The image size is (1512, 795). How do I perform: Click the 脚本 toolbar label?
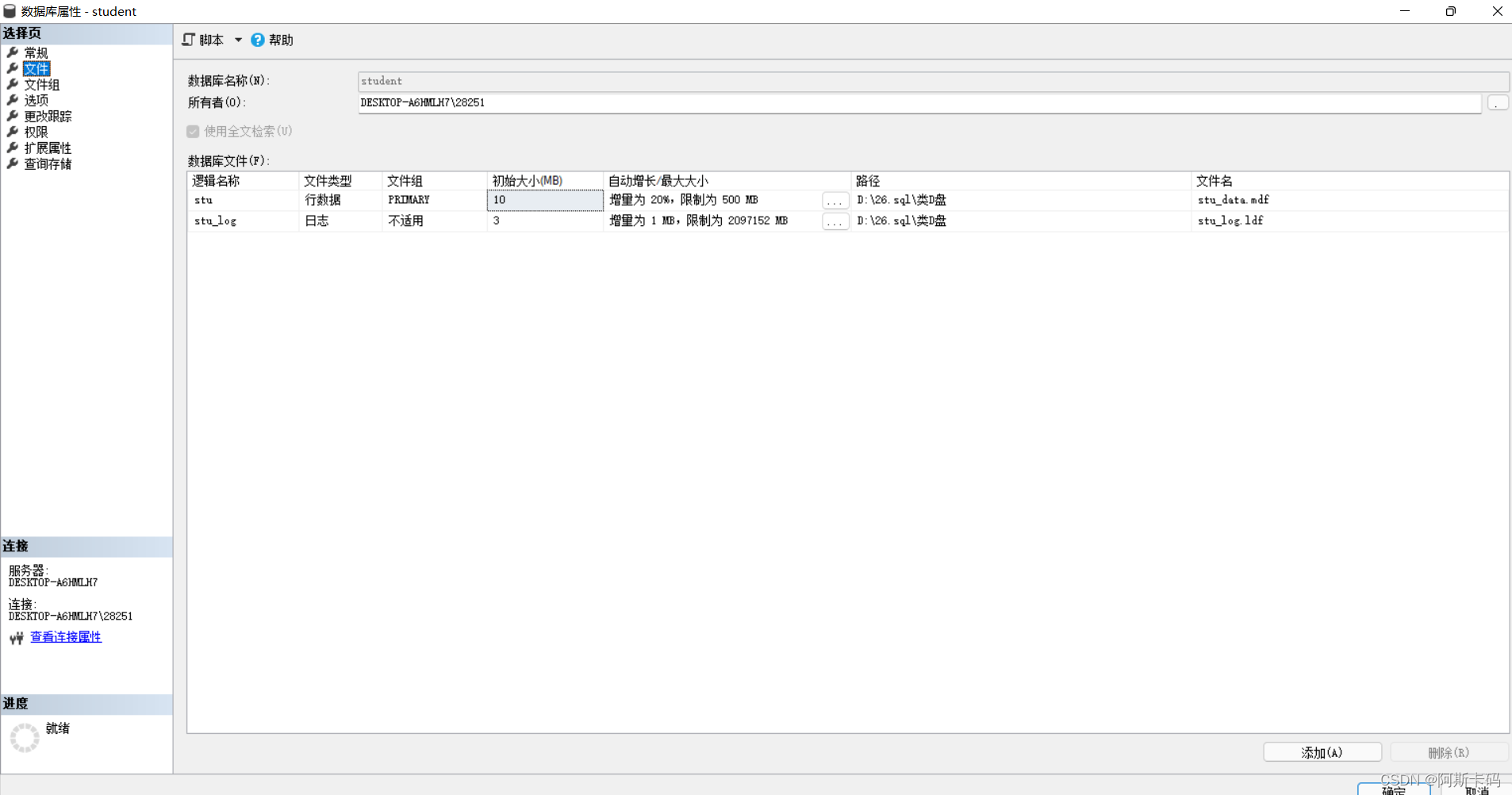[x=211, y=40]
